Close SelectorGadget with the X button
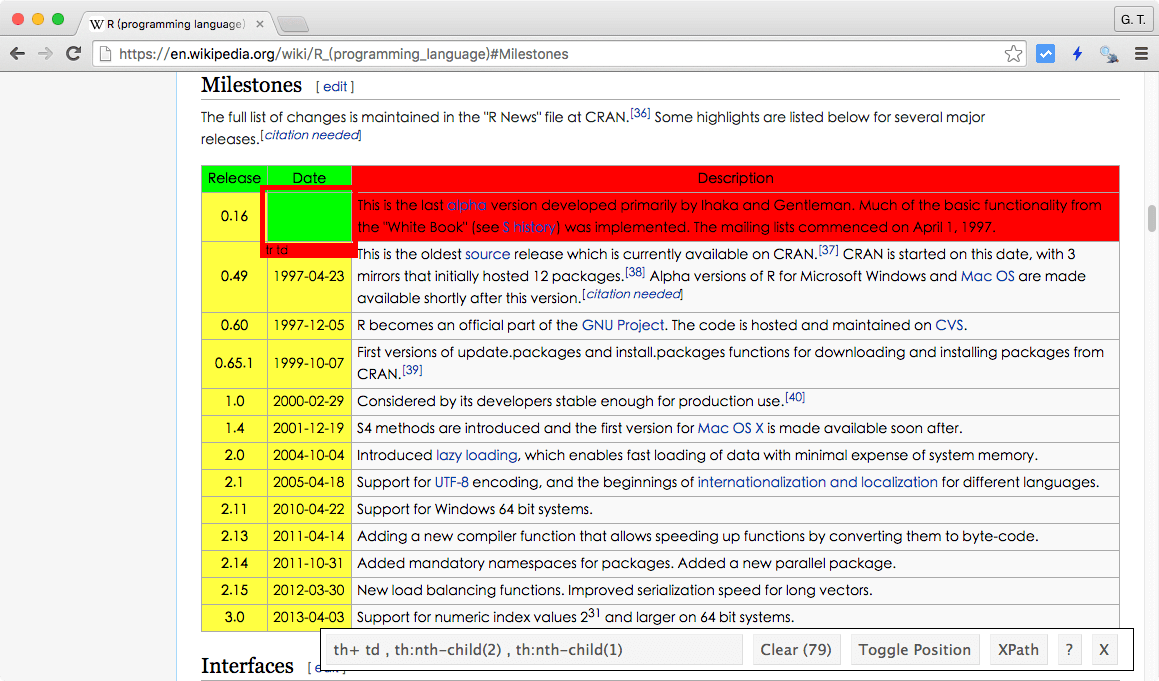Viewport: 1159px width, 681px height. [1104, 650]
